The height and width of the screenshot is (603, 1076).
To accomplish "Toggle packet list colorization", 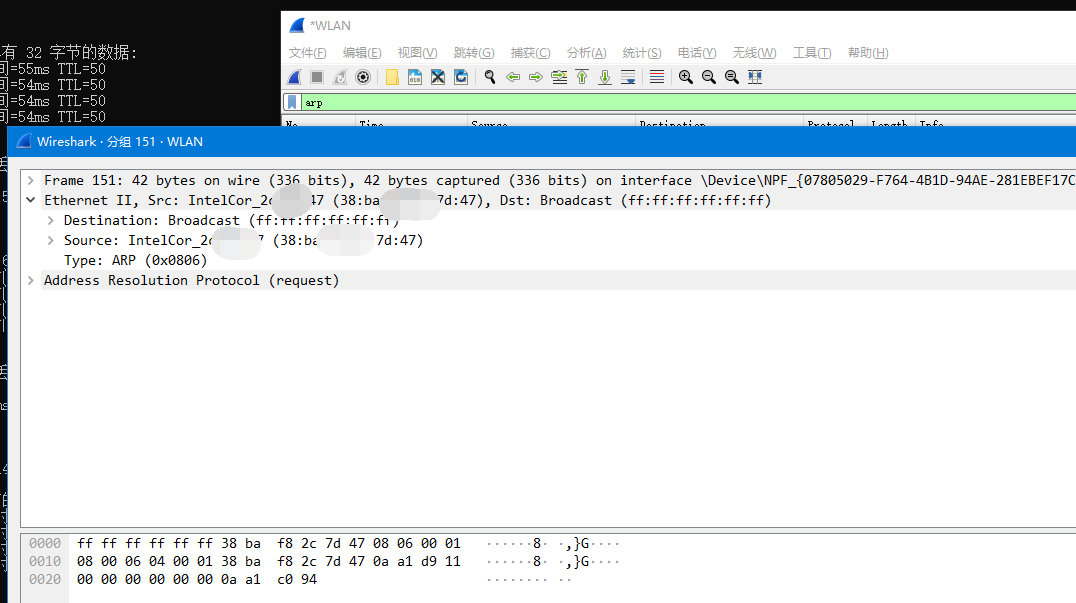I will [x=657, y=77].
